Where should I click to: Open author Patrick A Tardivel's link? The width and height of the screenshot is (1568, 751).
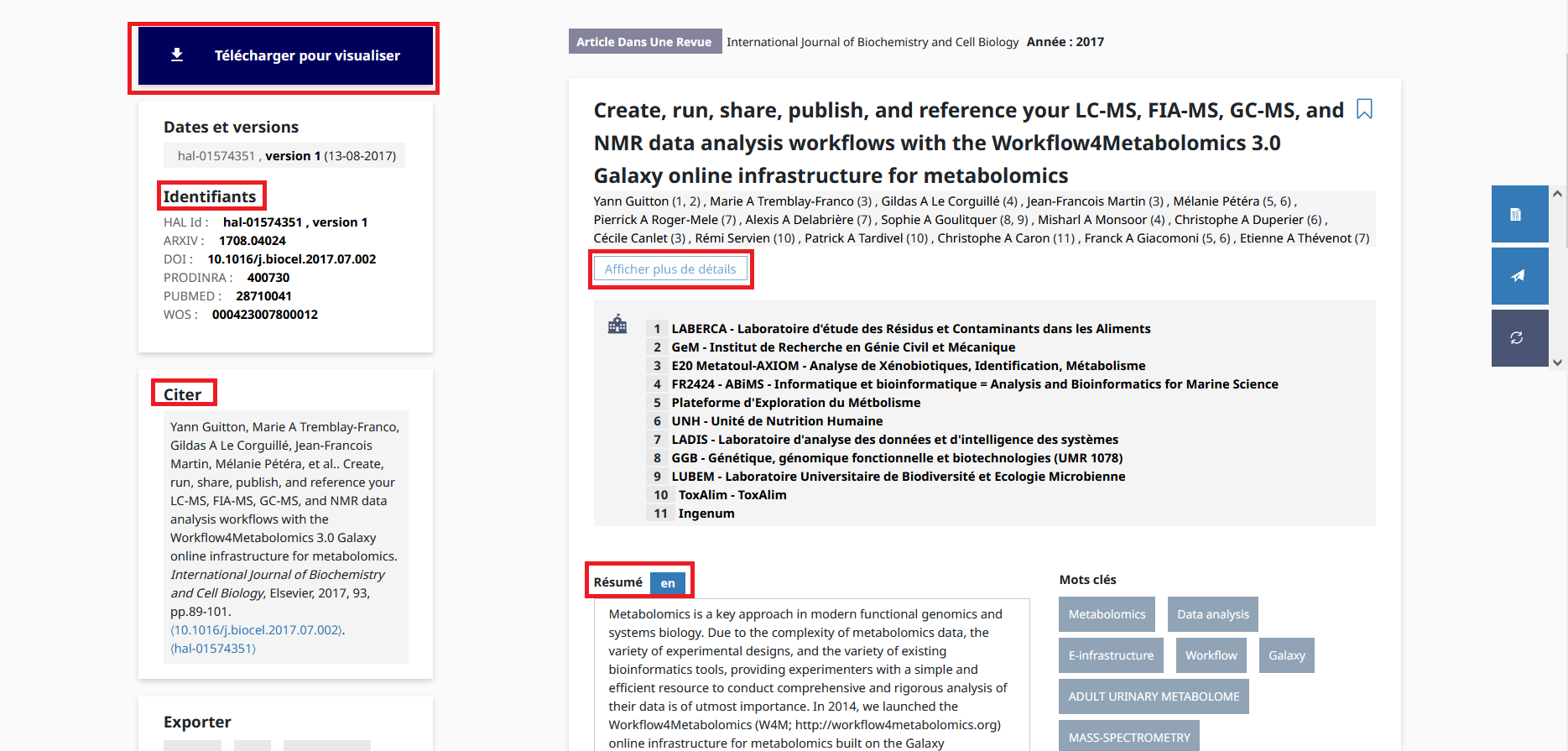pos(854,238)
